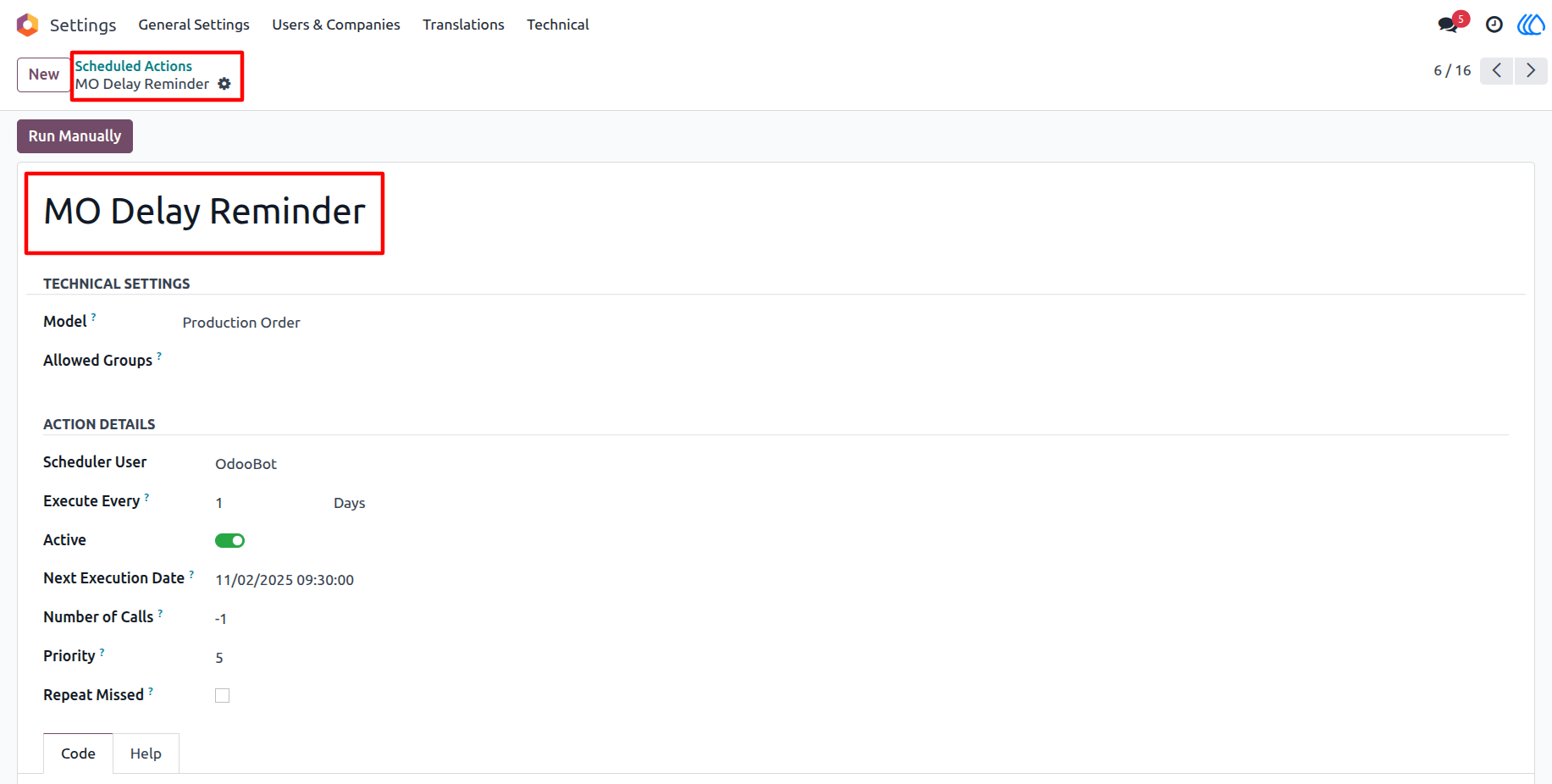Show the Execute Every help question mark
Viewport: 1552px width, 784px height.
(x=146, y=497)
